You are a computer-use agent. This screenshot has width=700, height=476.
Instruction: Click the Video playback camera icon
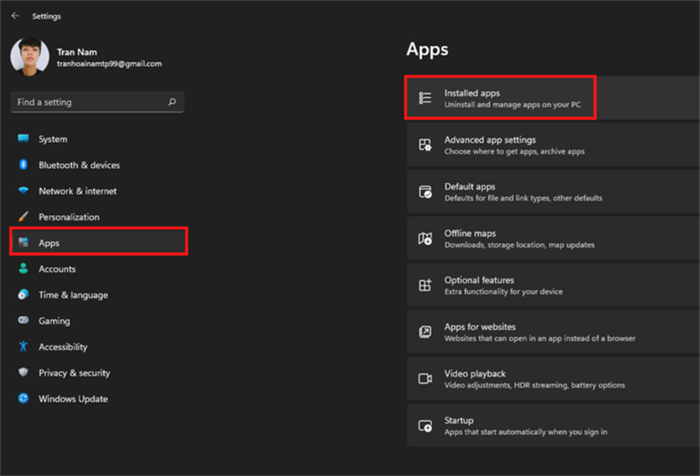(425, 379)
